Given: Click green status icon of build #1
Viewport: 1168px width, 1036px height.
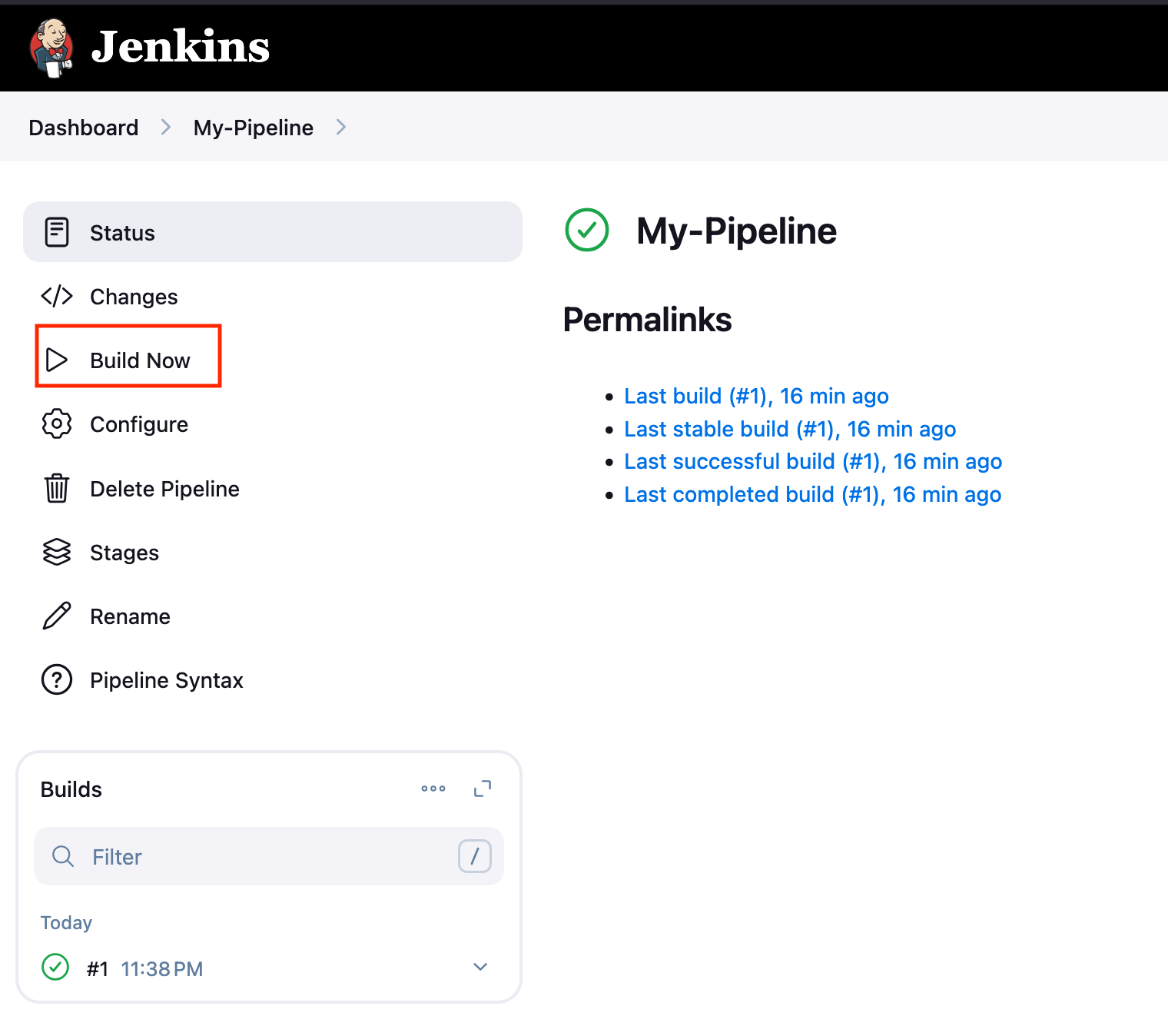Looking at the screenshot, I should 55,967.
